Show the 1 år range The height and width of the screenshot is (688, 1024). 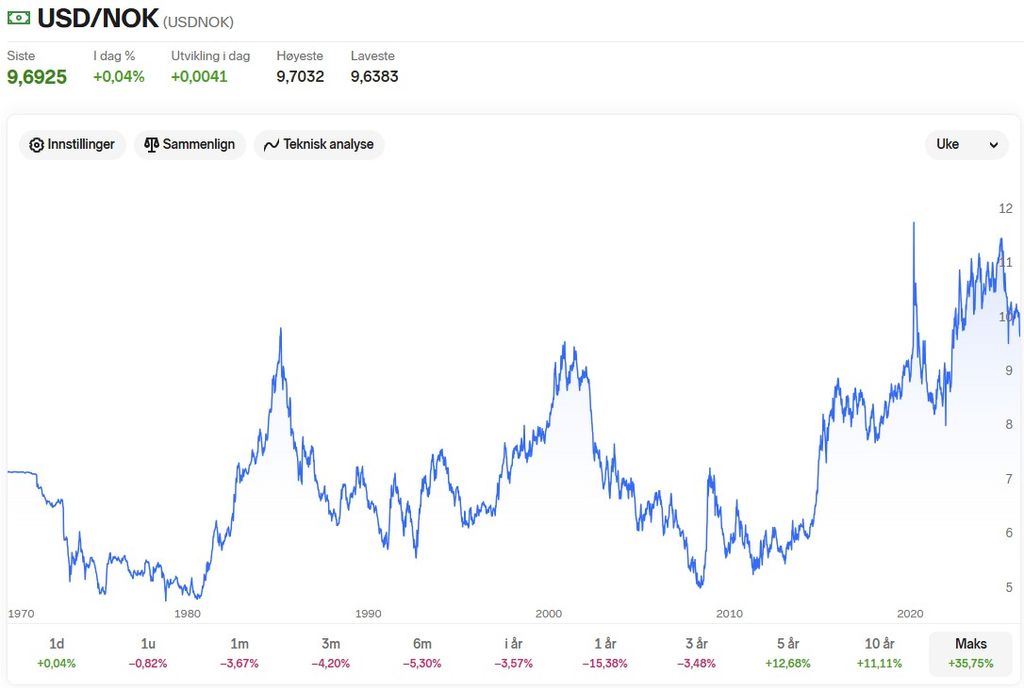pos(605,653)
